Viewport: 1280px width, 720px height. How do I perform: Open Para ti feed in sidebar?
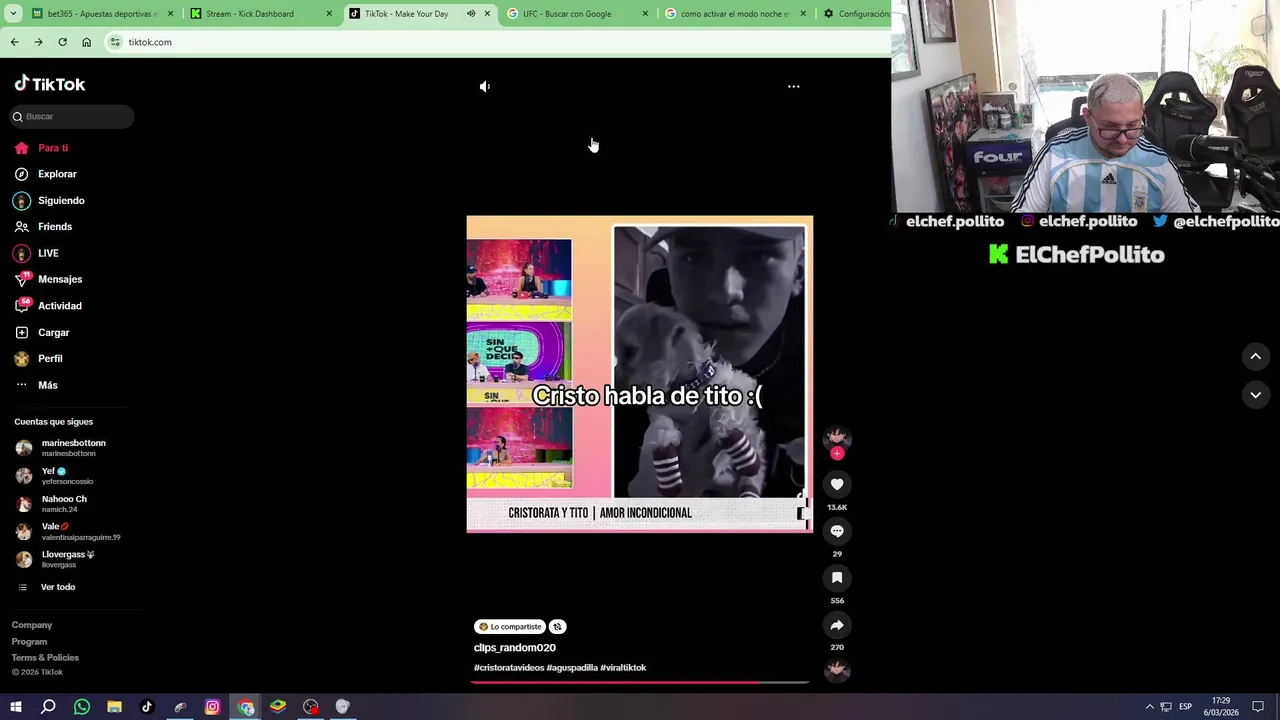[x=53, y=148]
